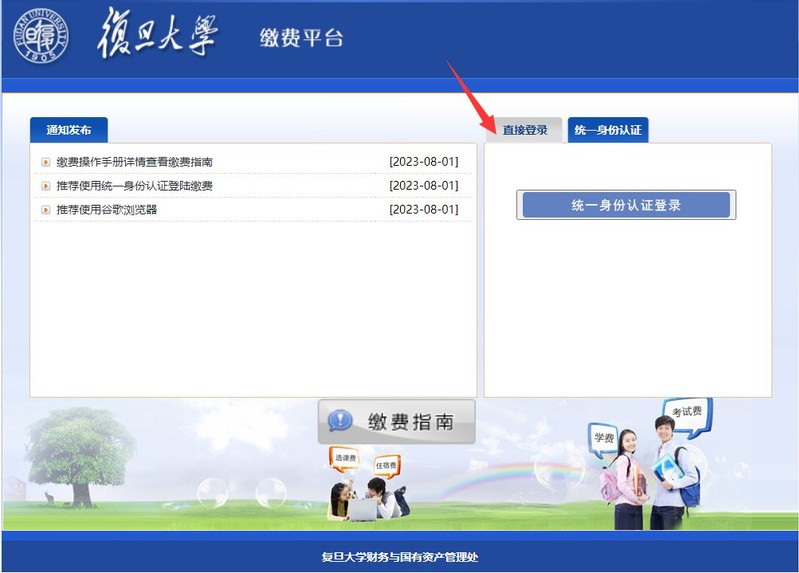Click the blue exclamation icon on 缴费指南
The width and height of the screenshot is (799, 573).
point(340,421)
